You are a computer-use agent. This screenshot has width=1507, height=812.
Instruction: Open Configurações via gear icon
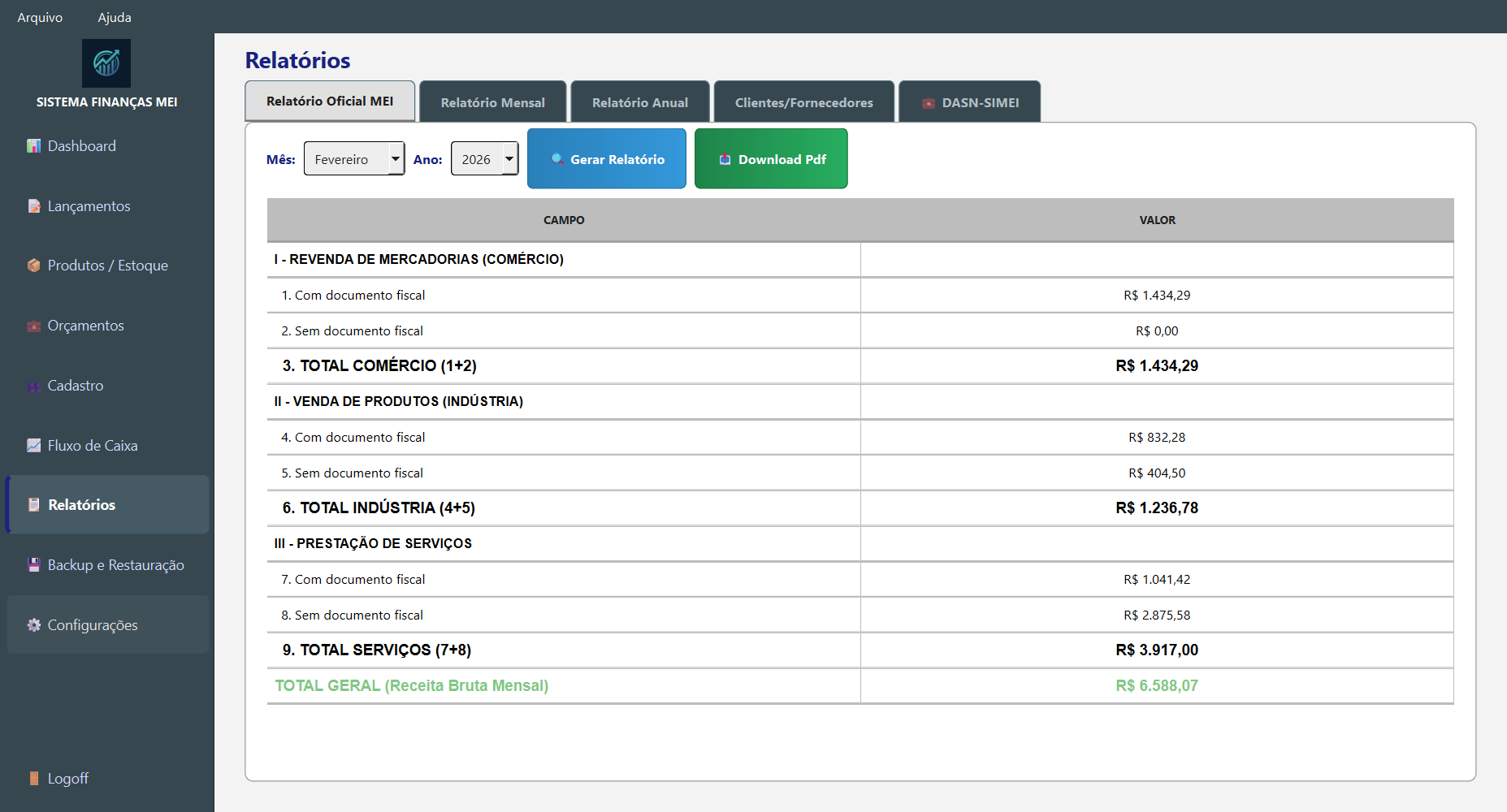pyautogui.click(x=33, y=625)
